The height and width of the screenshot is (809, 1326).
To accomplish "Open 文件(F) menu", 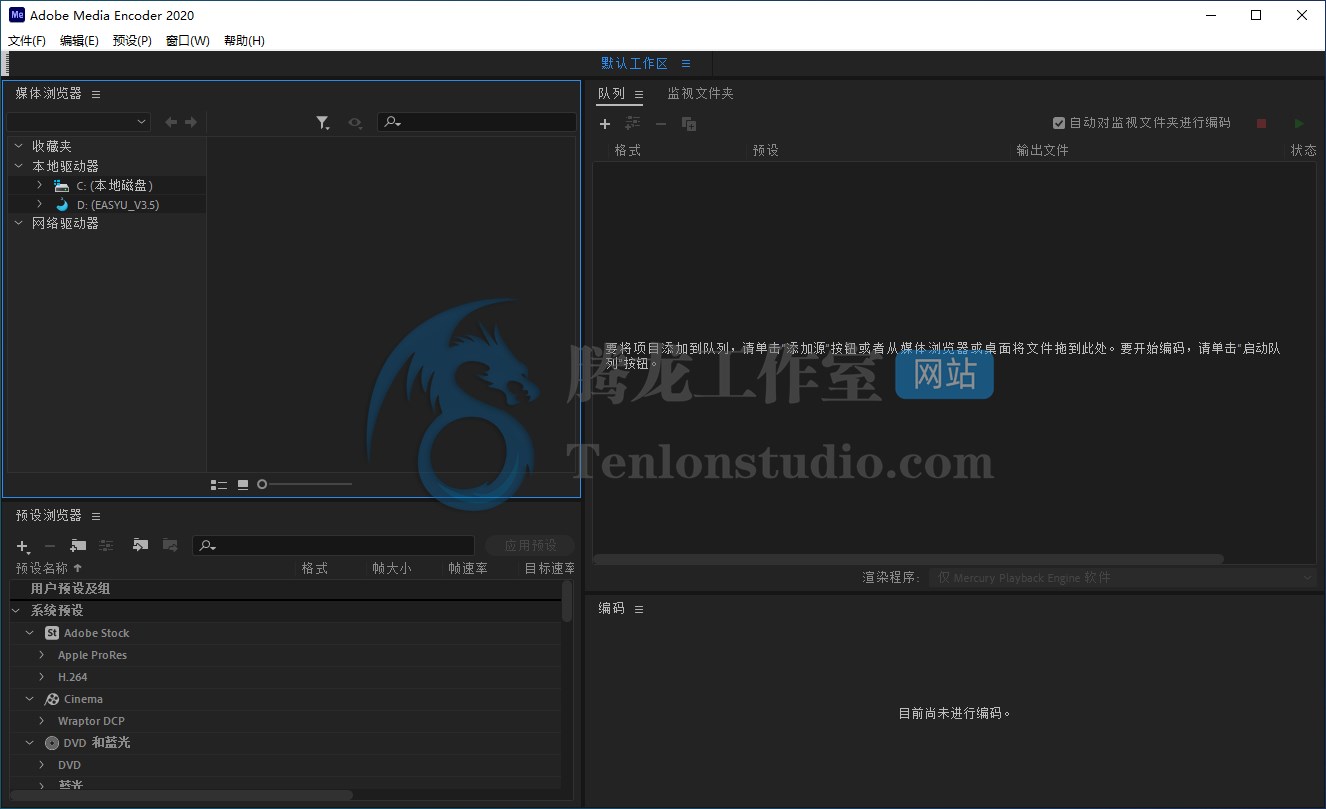I will (x=27, y=41).
